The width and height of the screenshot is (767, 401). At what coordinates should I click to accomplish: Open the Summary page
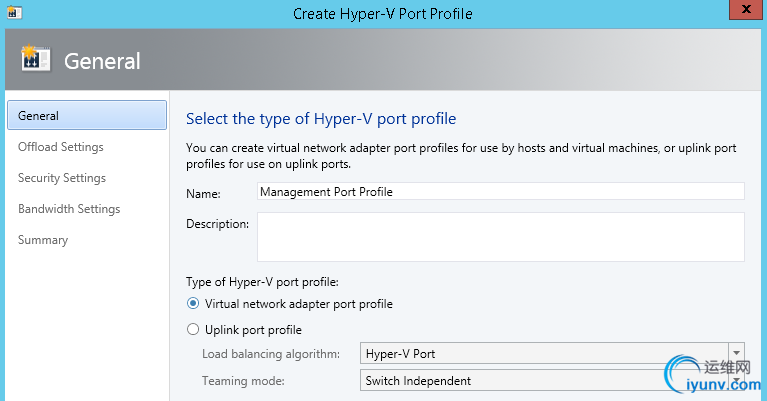43,240
